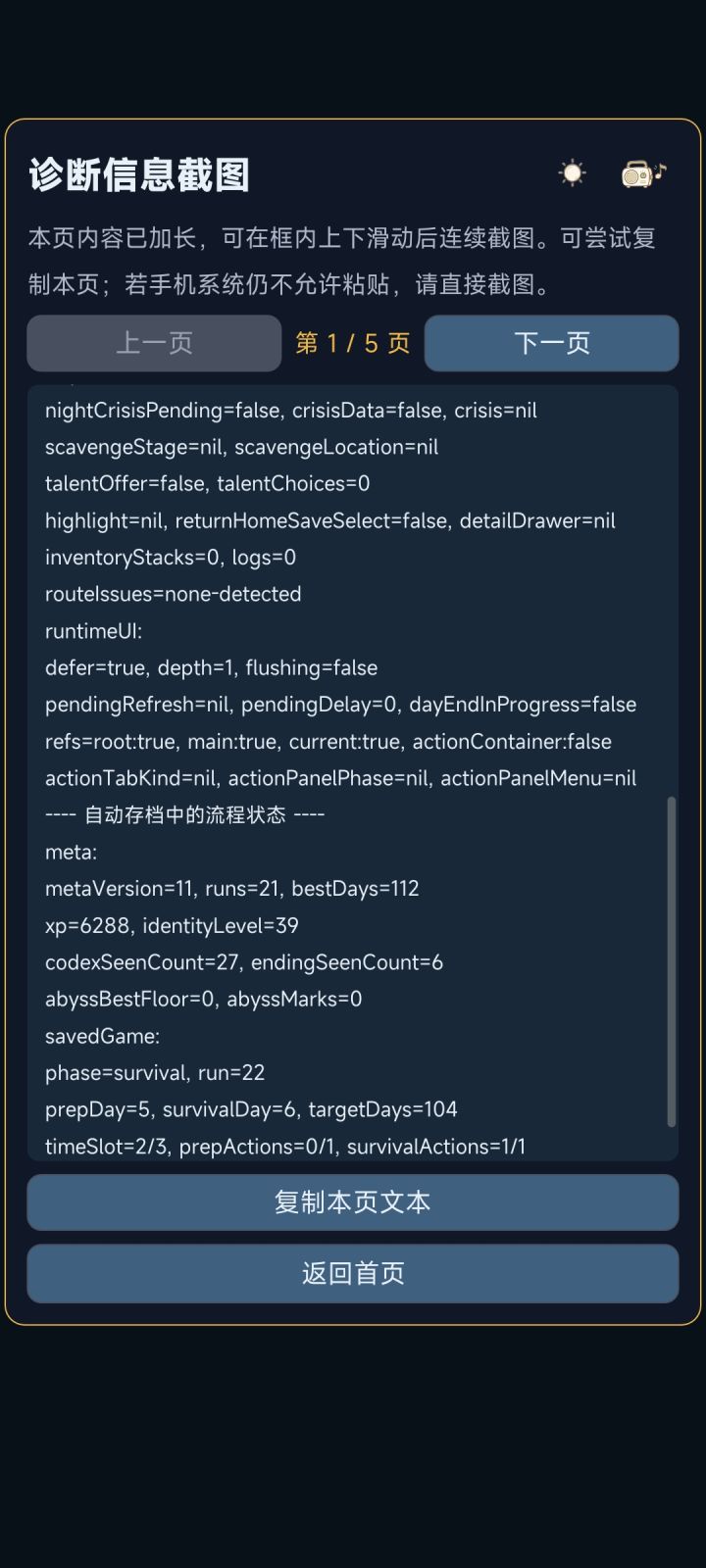This screenshot has width=706, height=1568.
Task: Click the prepDay=5, survivalDay=6 line
Action: [x=251, y=1109]
